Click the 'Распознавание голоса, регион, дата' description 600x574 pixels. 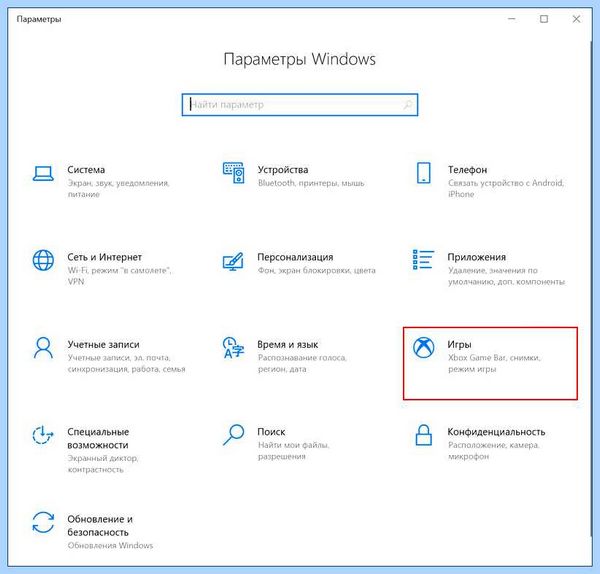click(x=302, y=363)
